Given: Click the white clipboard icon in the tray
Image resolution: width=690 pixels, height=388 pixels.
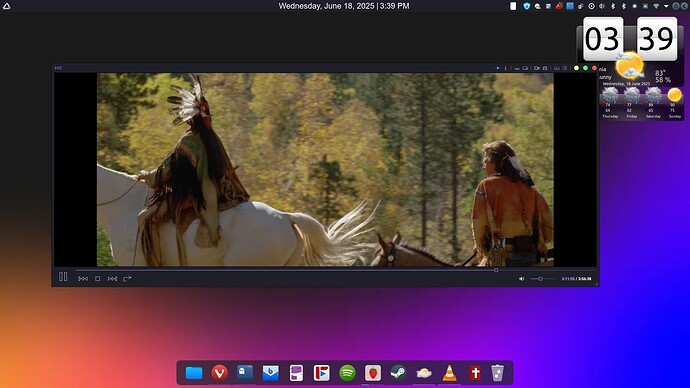Looking at the screenshot, I should [x=513, y=6].
